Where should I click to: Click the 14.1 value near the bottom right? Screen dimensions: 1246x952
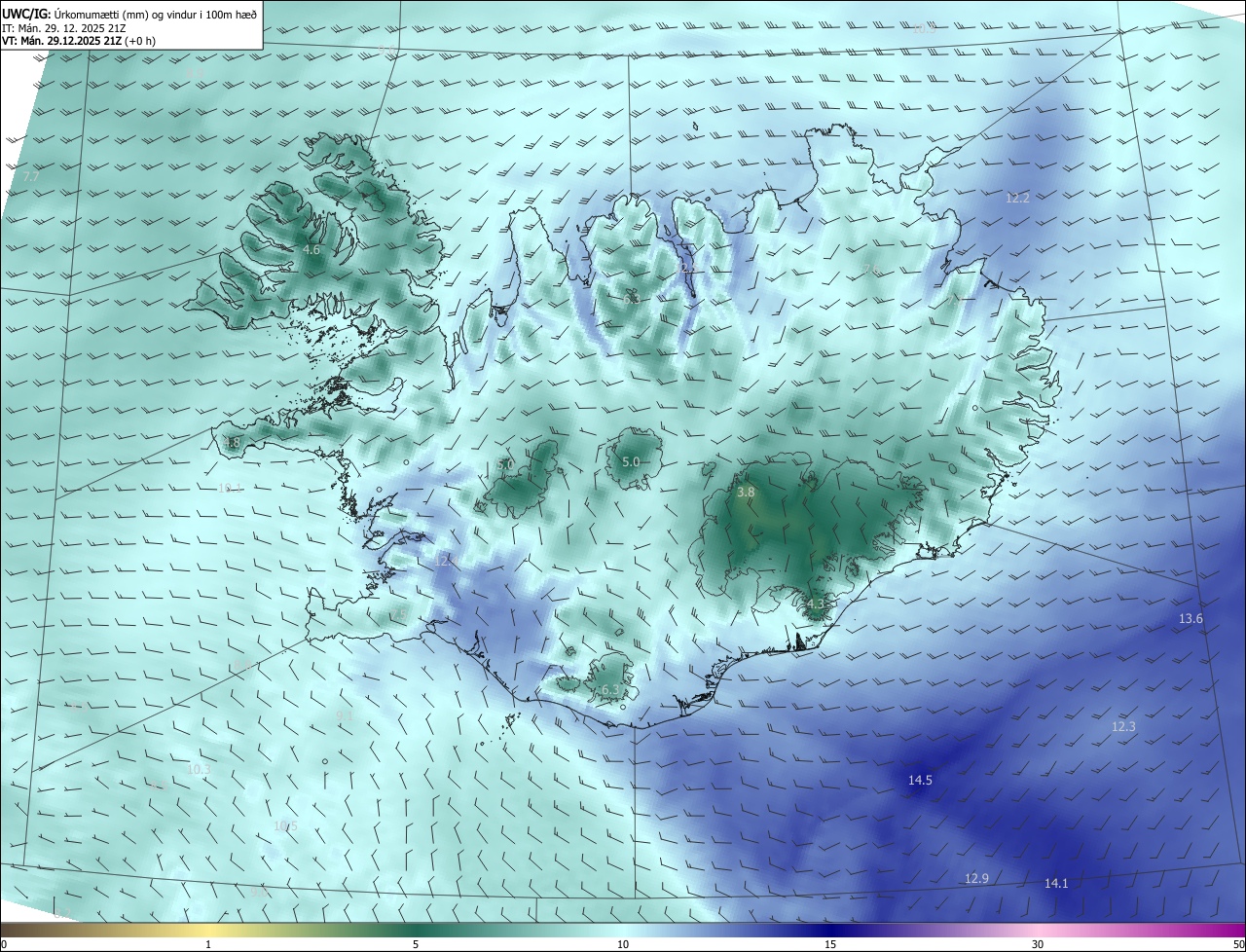tap(1056, 884)
